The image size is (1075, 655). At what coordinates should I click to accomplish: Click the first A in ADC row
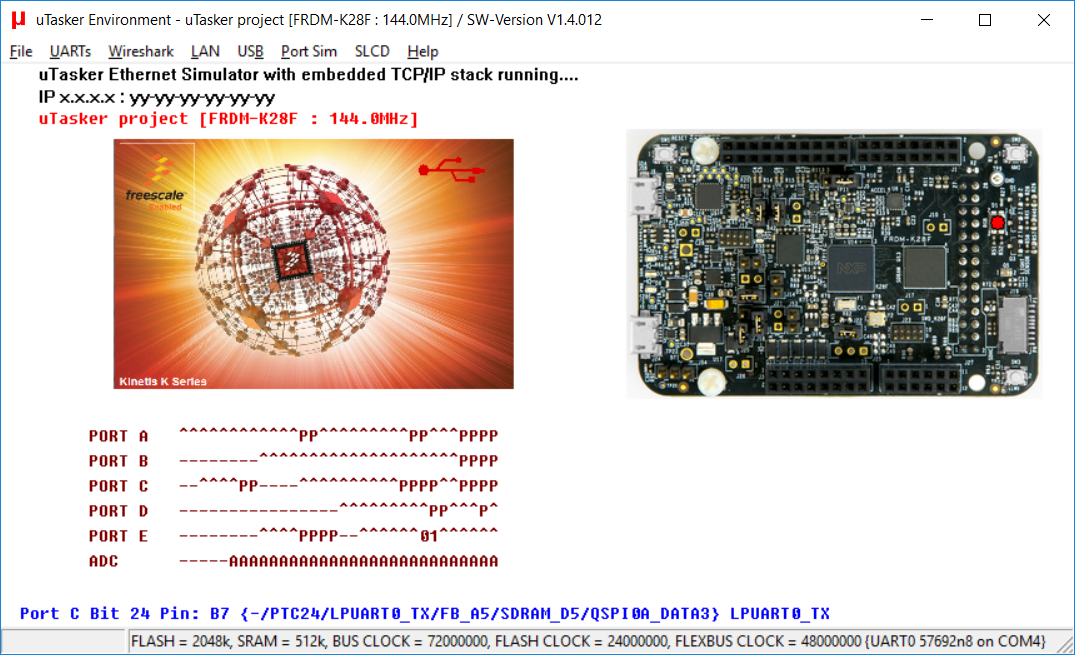point(234,561)
